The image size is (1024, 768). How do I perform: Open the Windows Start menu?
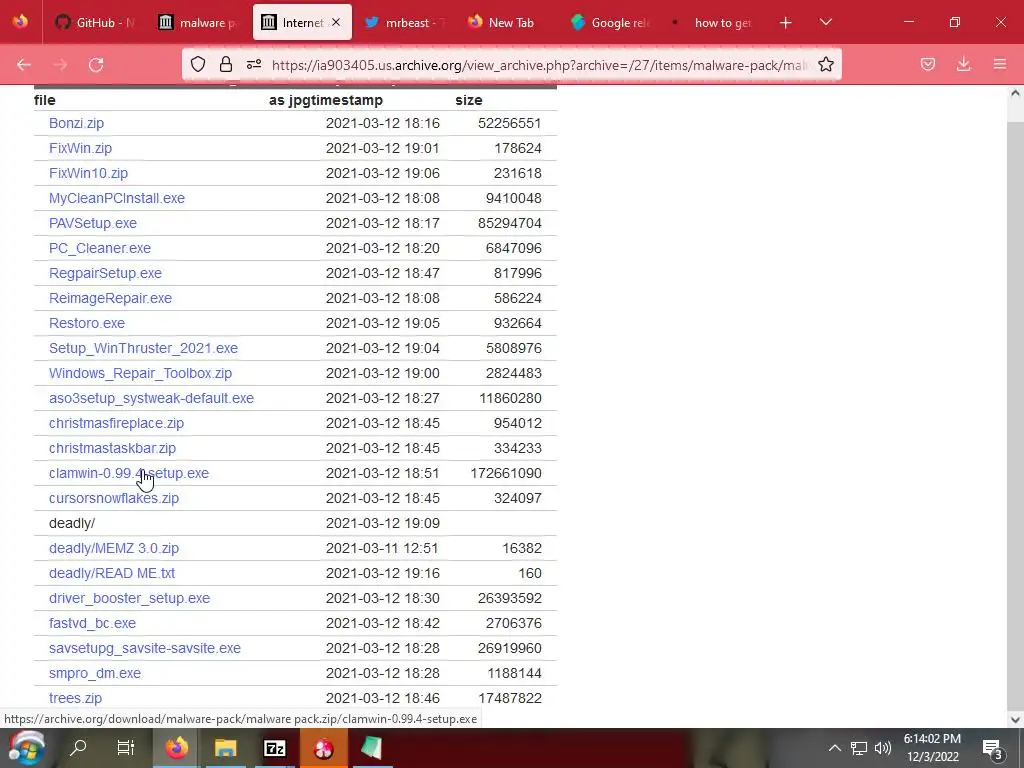point(26,748)
